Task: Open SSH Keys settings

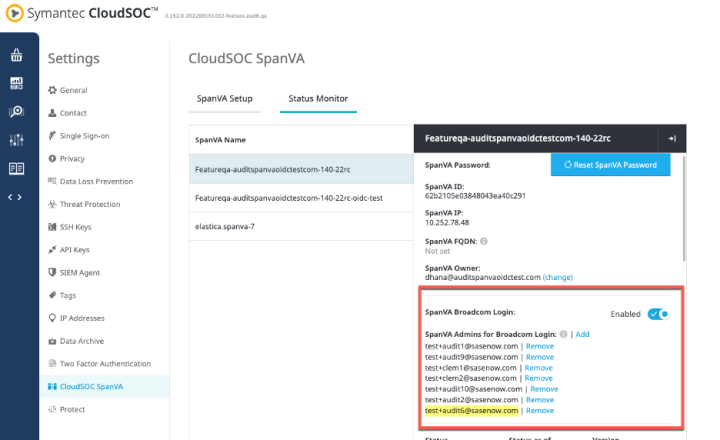Action: tap(75, 227)
